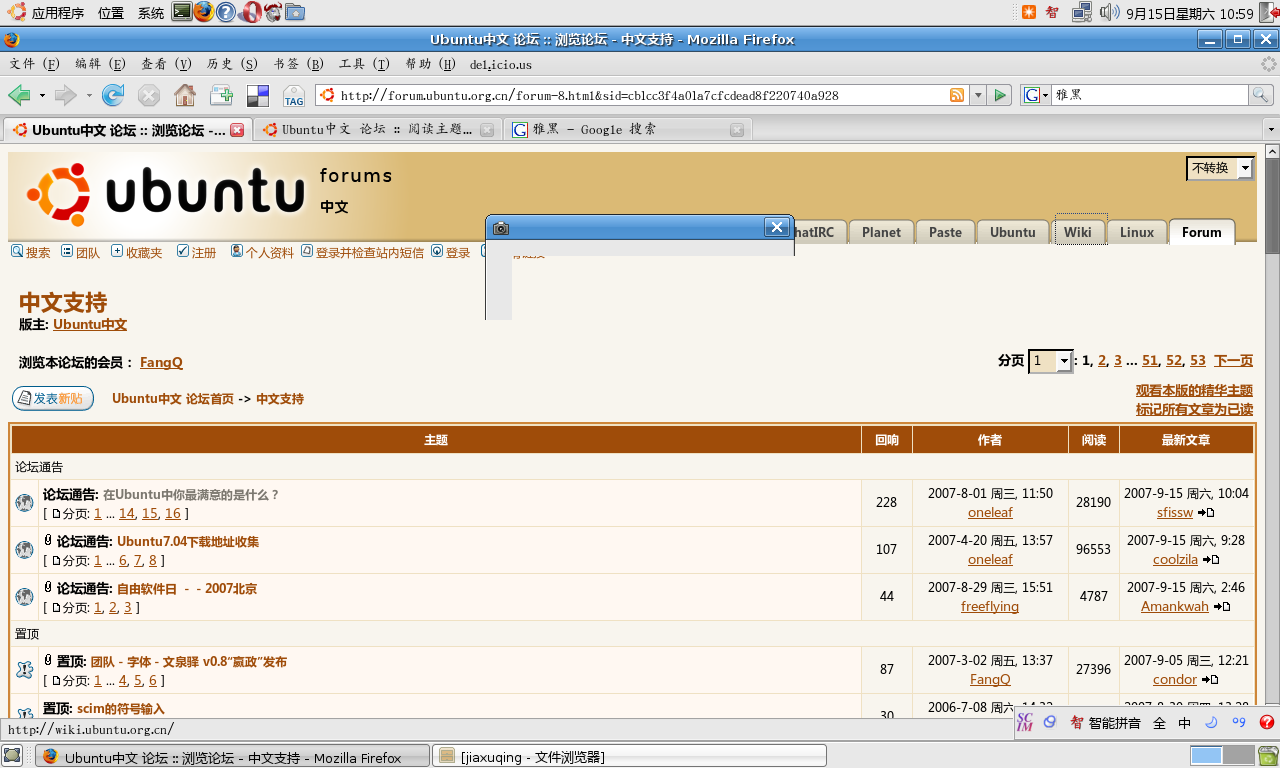The height and width of the screenshot is (768, 1280).
Task: Expand the address bar URL history dropdown
Action: click(x=978, y=95)
